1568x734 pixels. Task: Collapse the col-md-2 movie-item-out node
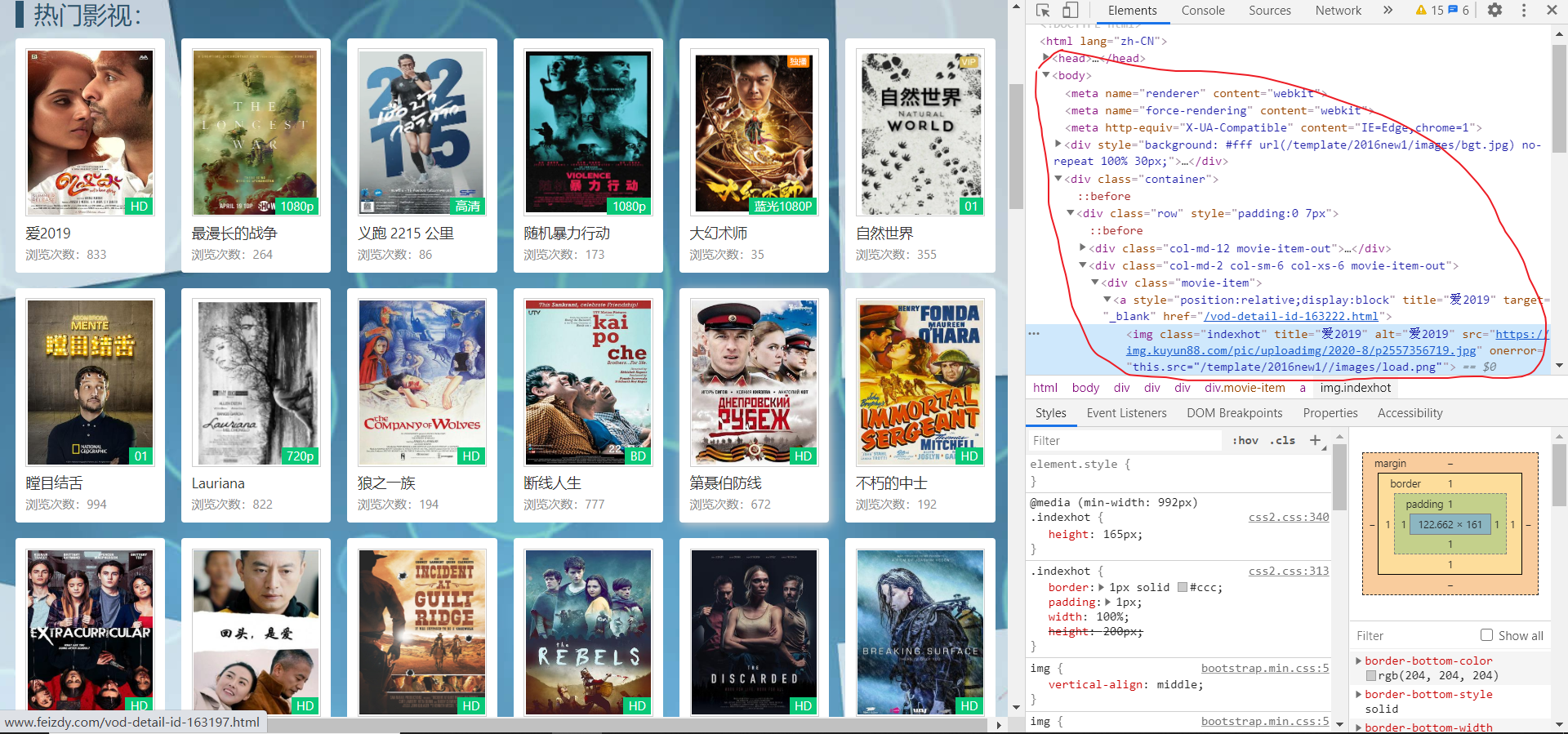click(1083, 265)
